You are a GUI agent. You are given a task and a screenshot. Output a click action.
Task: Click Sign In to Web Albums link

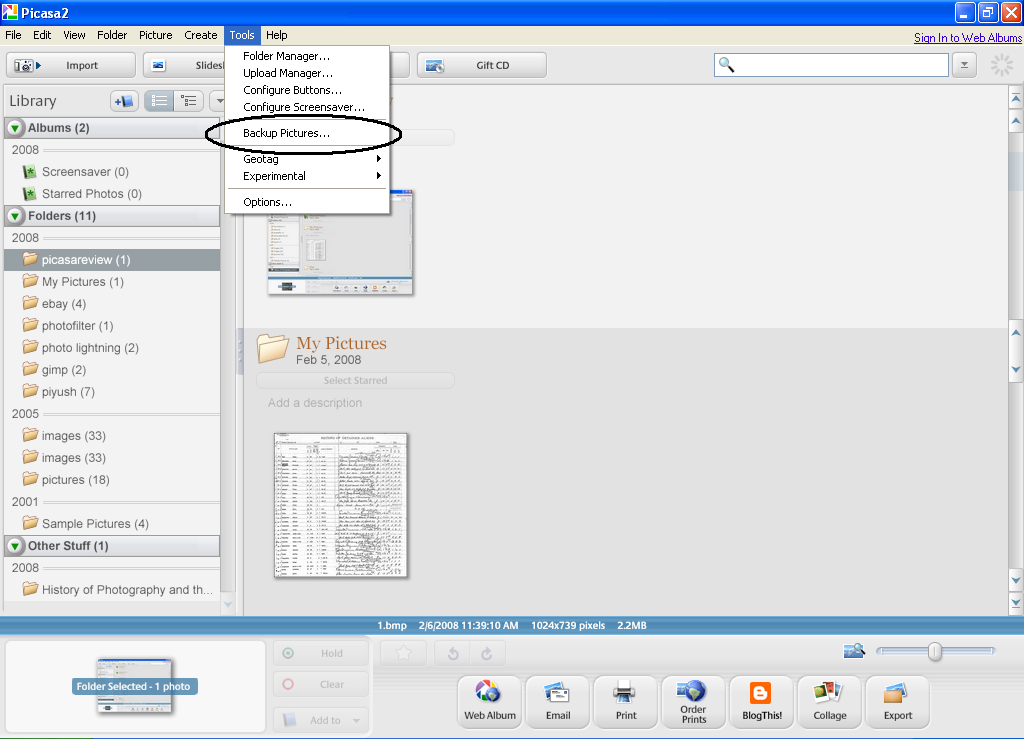[968, 38]
